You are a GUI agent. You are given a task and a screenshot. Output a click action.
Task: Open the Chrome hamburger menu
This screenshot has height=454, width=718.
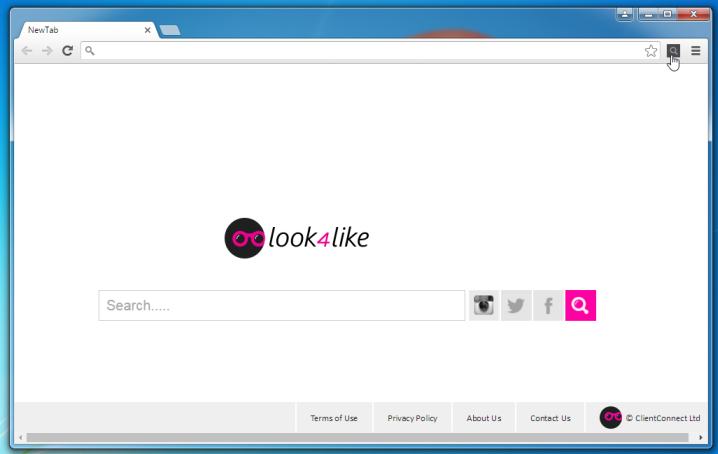(696, 50)
